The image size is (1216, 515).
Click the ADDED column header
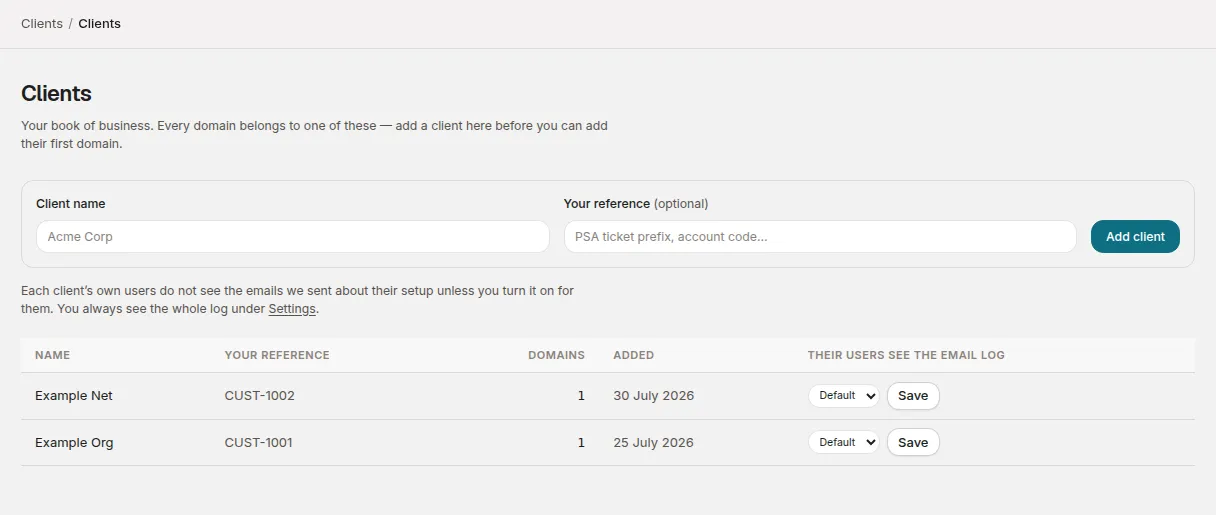[634, 355]
